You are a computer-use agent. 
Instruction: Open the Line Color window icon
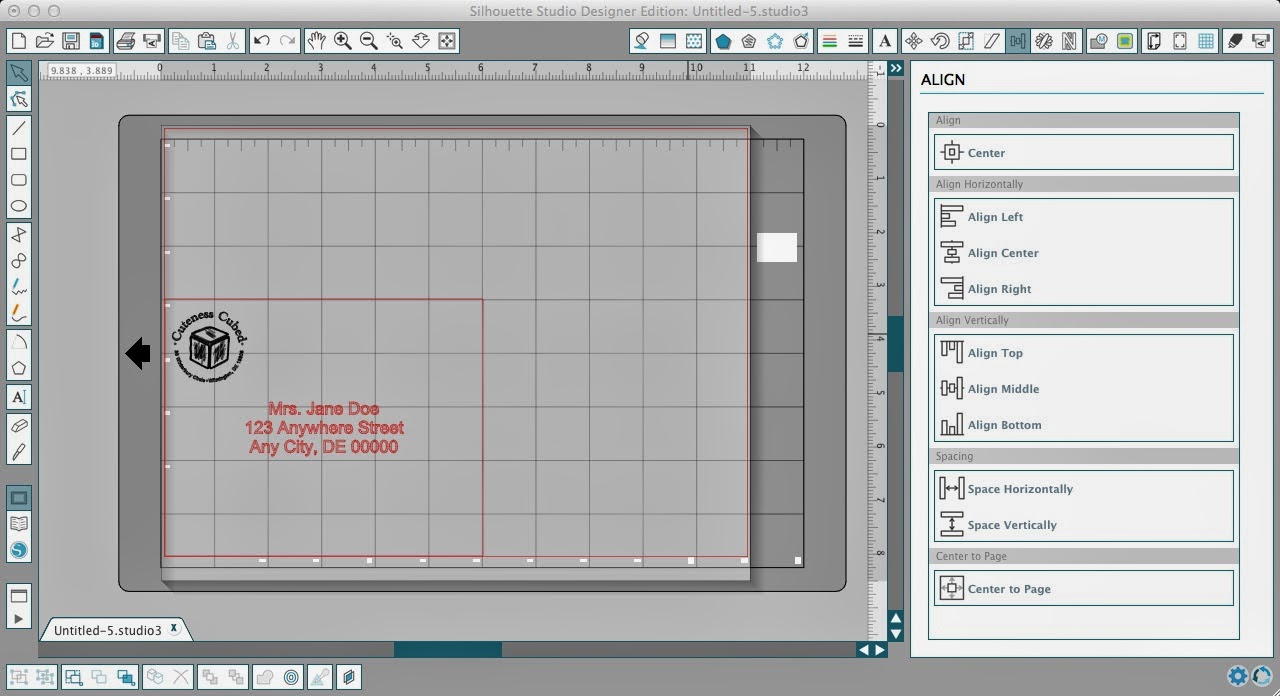point(829,41)
